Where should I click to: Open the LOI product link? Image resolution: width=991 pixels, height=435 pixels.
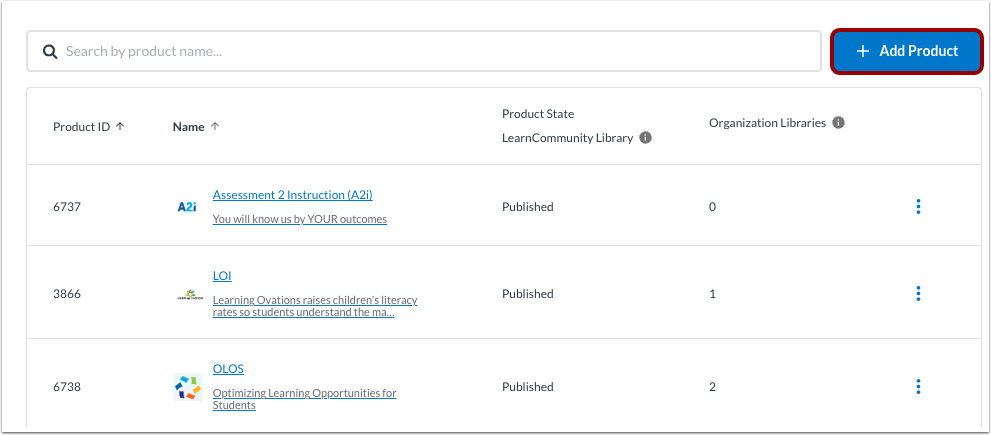[222, 276]
